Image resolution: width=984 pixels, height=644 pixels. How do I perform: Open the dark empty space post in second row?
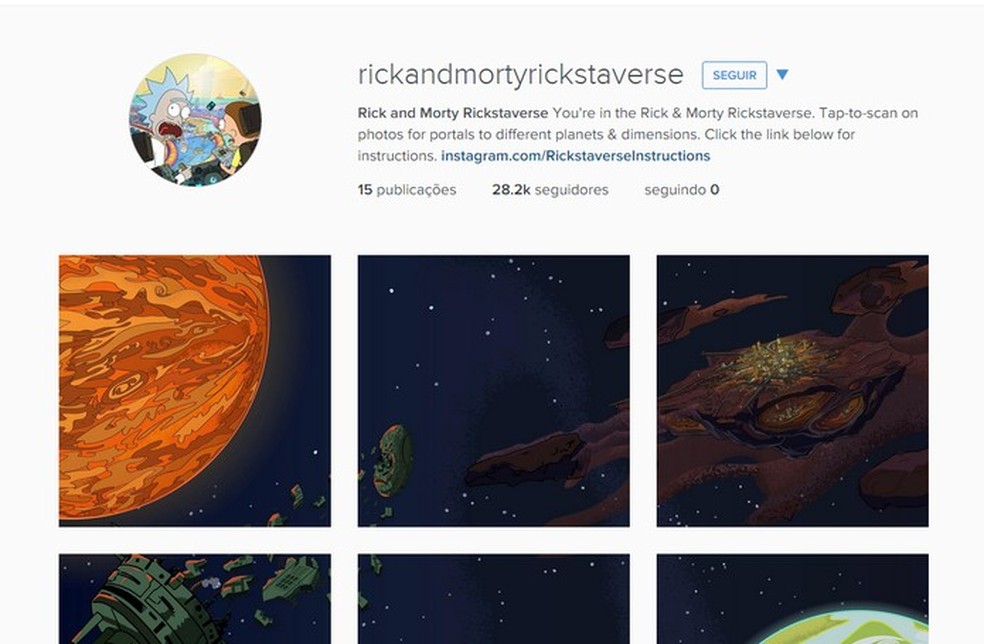pyautogui.click(x=493, y=599)
